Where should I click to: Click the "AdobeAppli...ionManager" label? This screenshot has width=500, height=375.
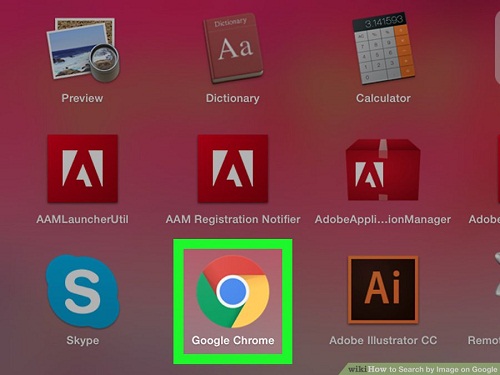[x=383, y=219]
